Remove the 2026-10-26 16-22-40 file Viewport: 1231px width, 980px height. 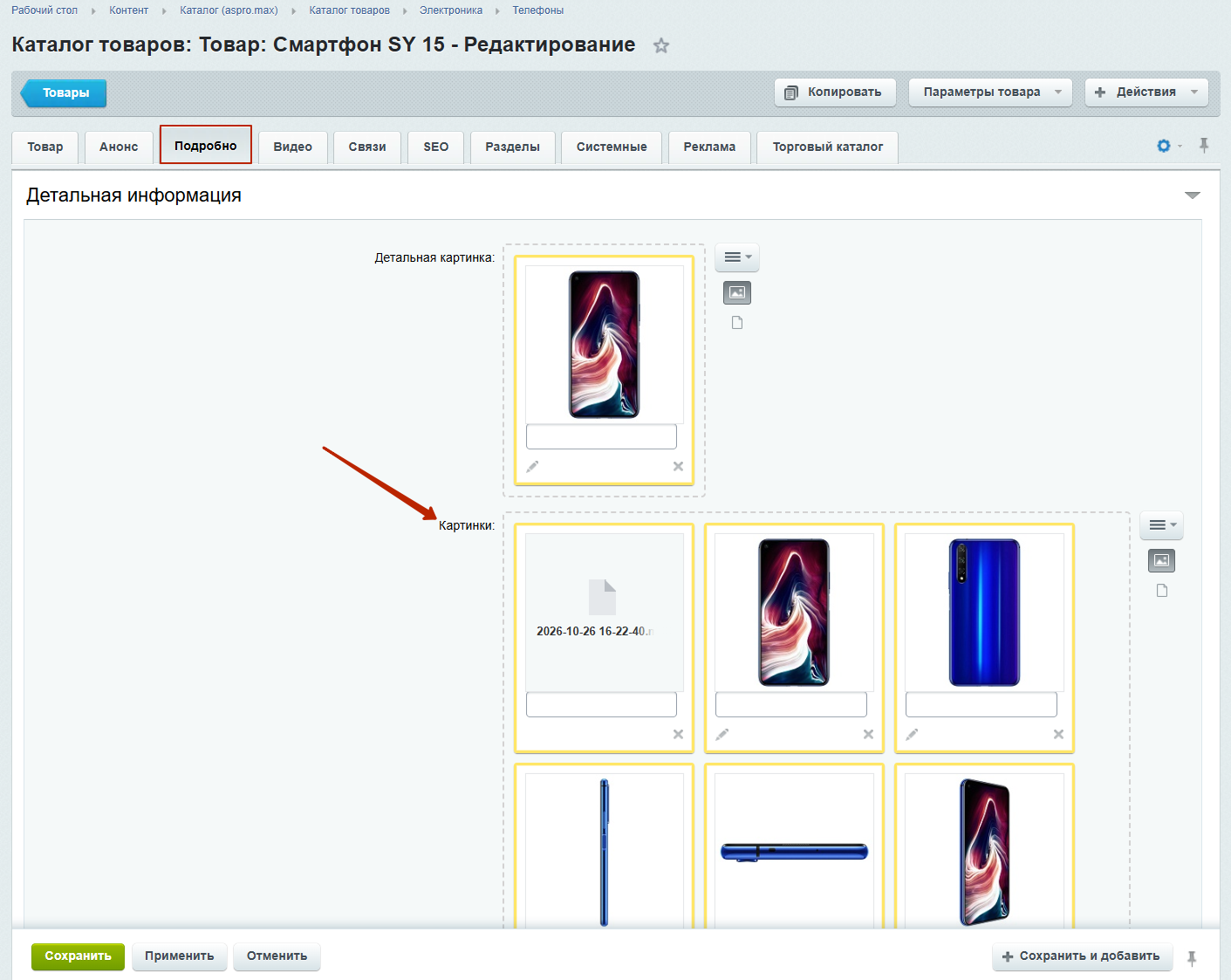(x=678, y=735)
